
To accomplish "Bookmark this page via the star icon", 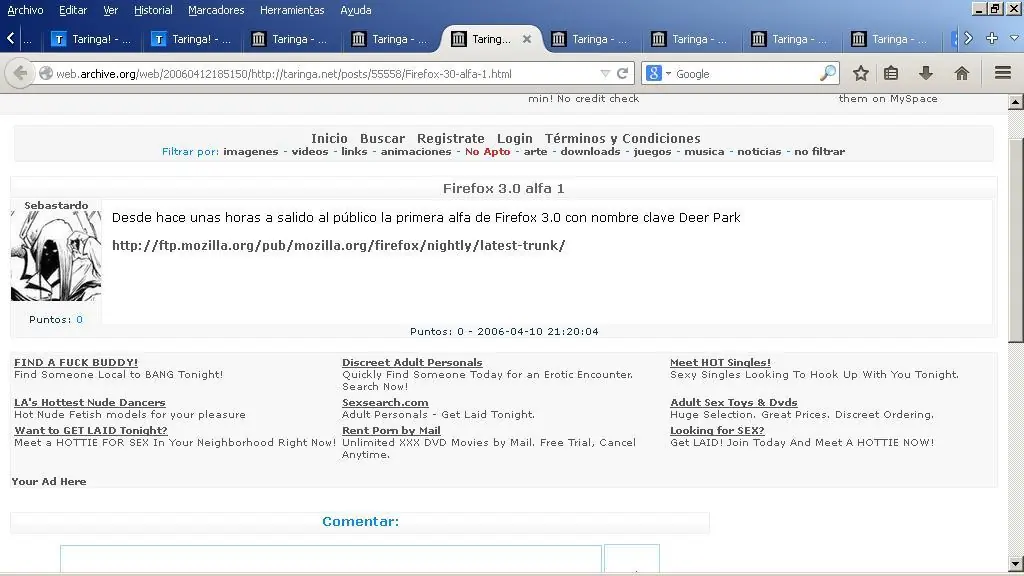I will [858, 73].
